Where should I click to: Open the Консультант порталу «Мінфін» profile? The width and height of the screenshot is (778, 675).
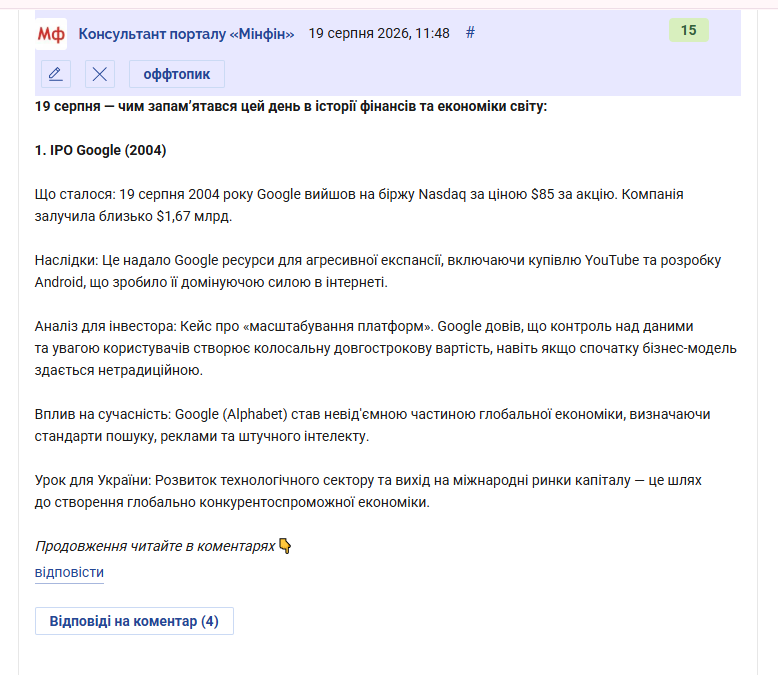(x=186, y=34)
